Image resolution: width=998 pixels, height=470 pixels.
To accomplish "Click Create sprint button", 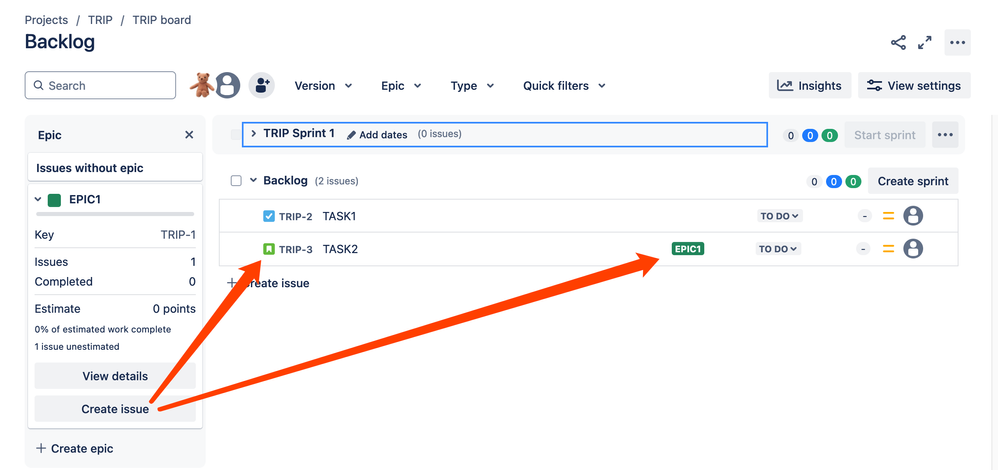I will click(x=913, y=181).
